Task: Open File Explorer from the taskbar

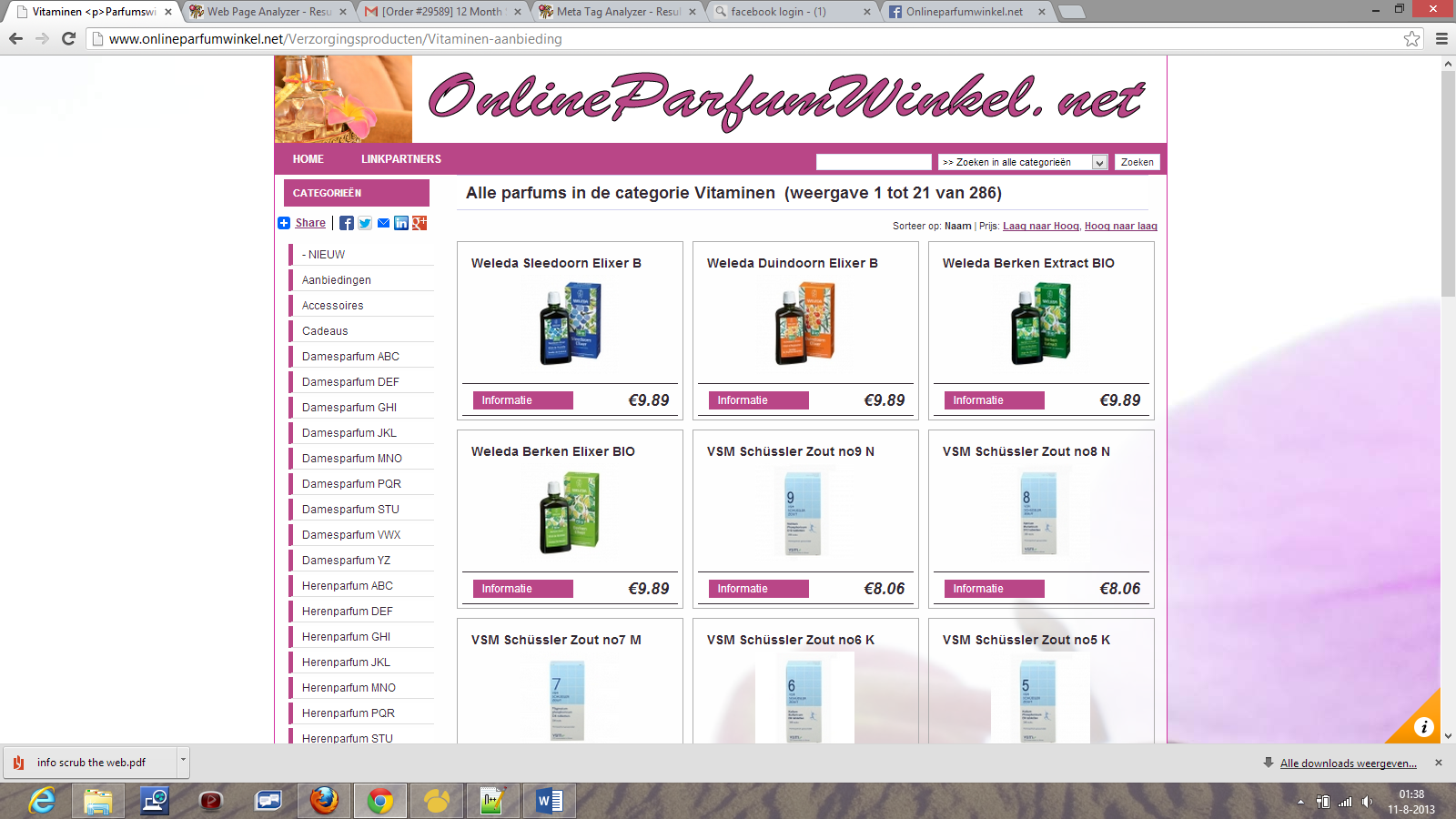Action: (98, 801)
